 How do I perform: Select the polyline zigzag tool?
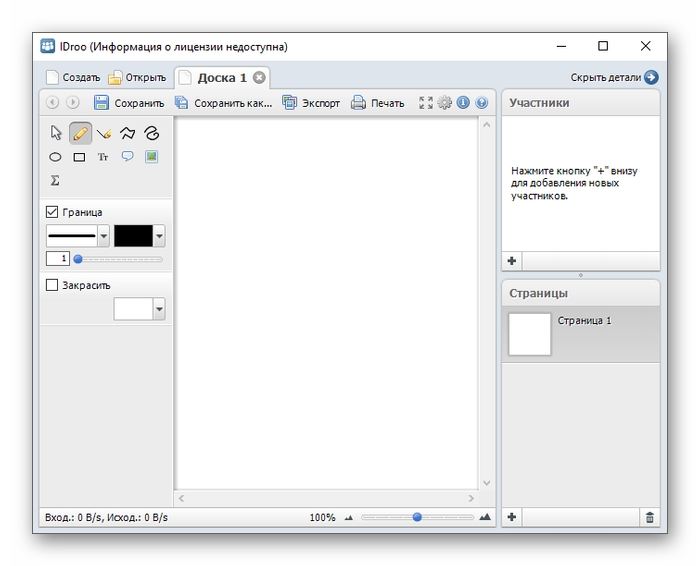(128, 133)
